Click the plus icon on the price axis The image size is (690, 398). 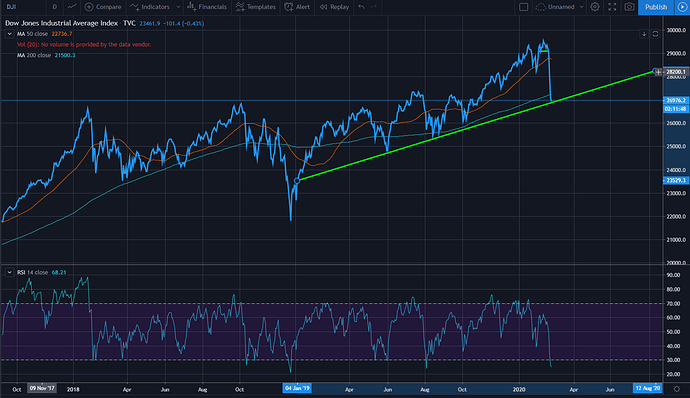pos(658,72)
